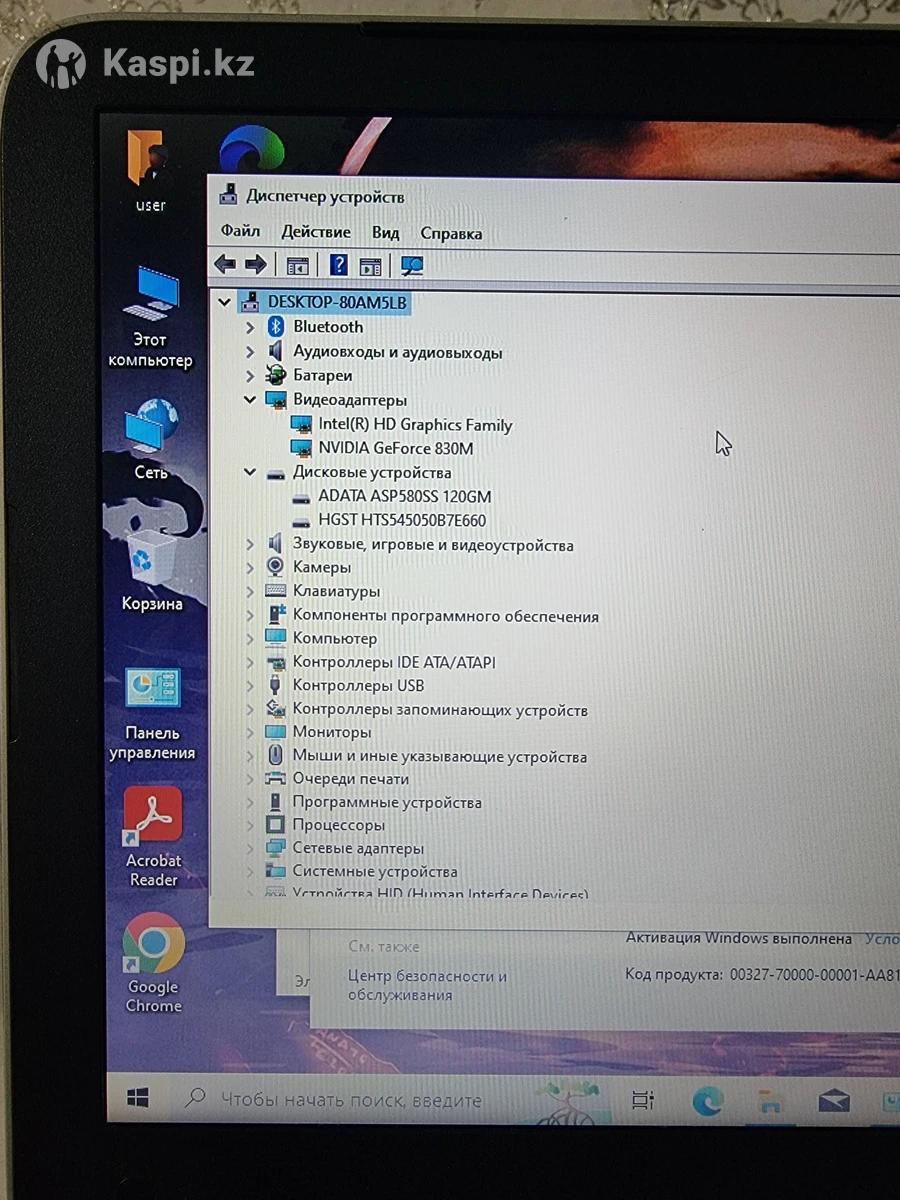This screenshot has height=1200, width=900.
Task: Open Task View on the taskbar
Action: pyautogui.click(x=643, y=1100)
